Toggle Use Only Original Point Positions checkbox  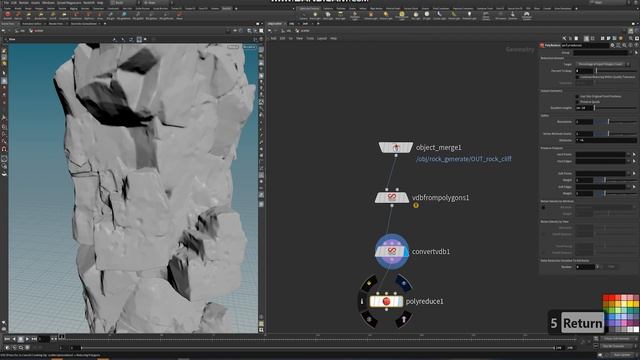coord(577,96)
